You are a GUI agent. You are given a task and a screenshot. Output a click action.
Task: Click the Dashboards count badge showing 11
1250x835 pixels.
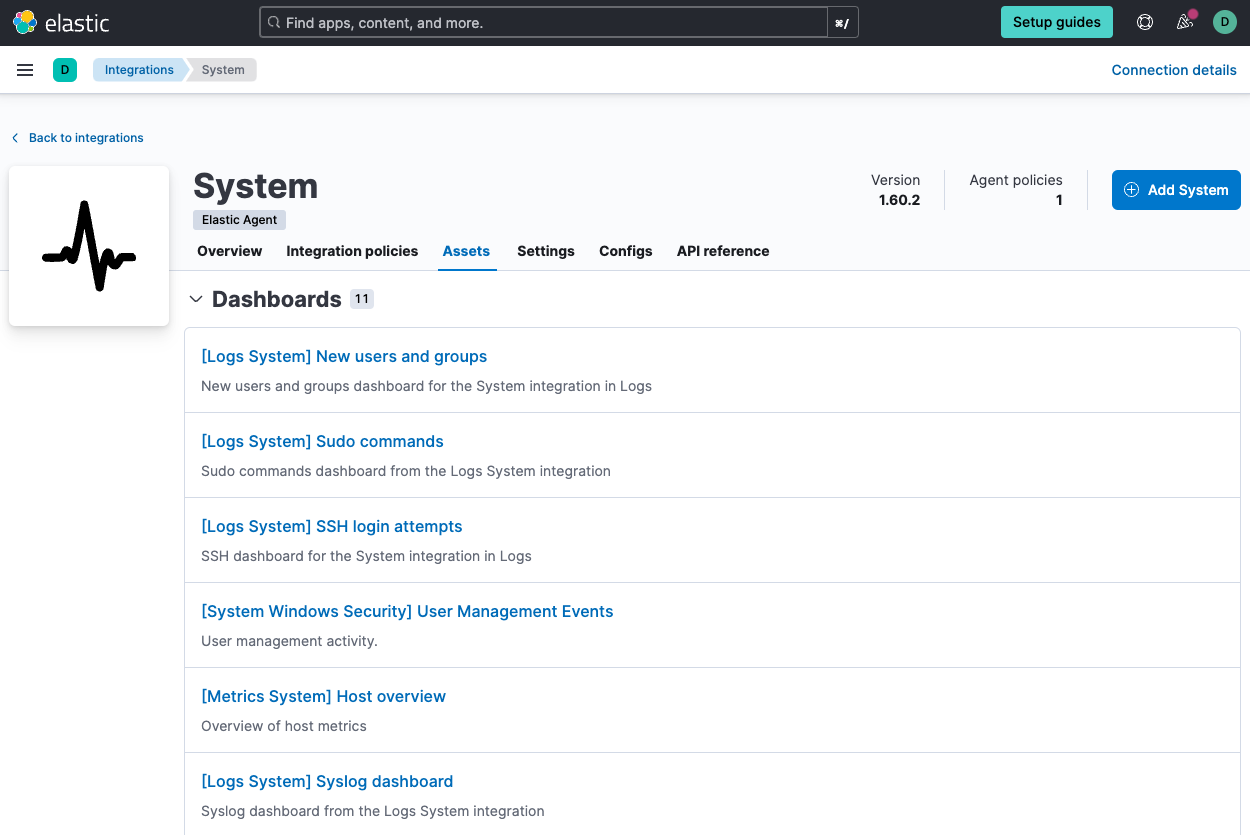click(361, 298)
